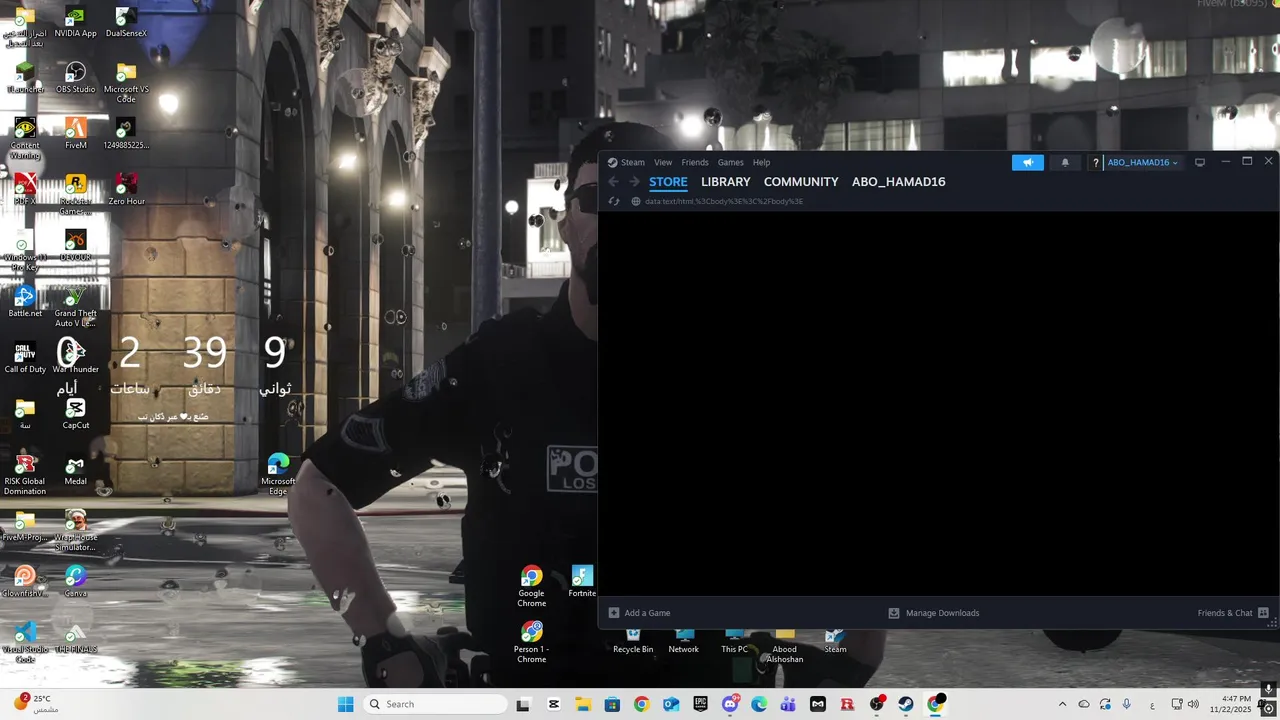Open the Games menu in Steam
The width and height of the screenshot is (1280, 720).
730,162
